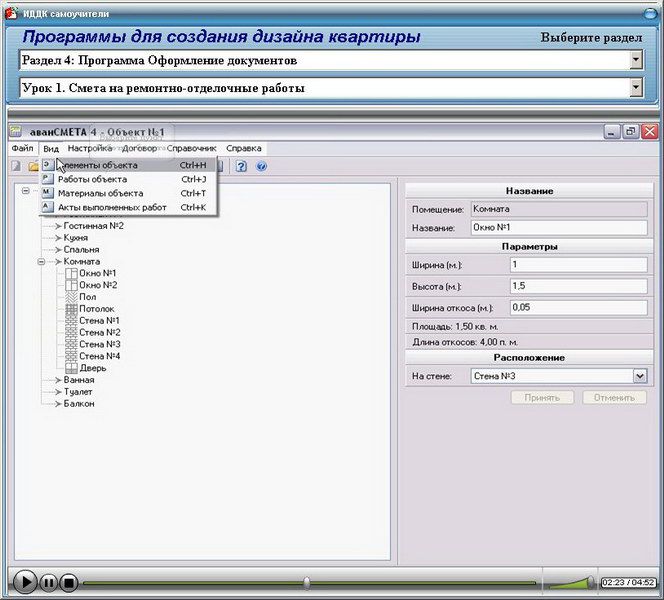Click the Пол floor element in tree

[88, 297]
